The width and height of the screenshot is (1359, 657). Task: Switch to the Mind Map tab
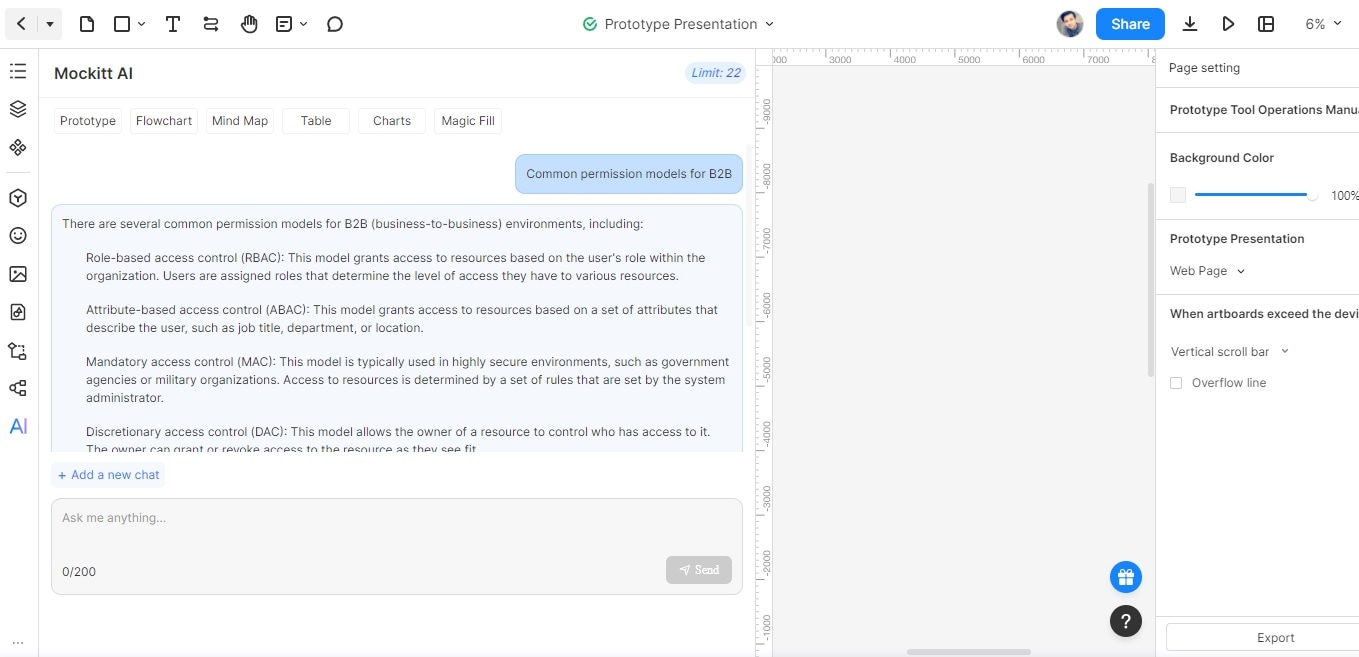coord(240,121)
